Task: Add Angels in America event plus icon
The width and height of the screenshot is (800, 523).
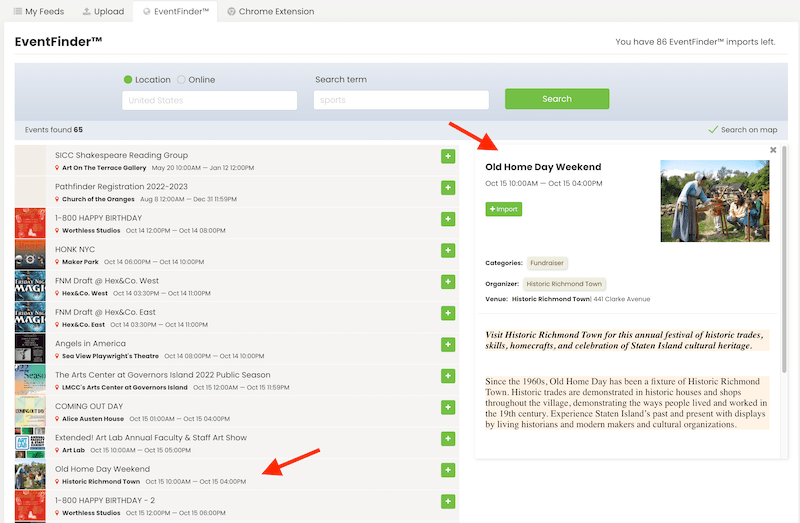Action: (x=448, y=344)
